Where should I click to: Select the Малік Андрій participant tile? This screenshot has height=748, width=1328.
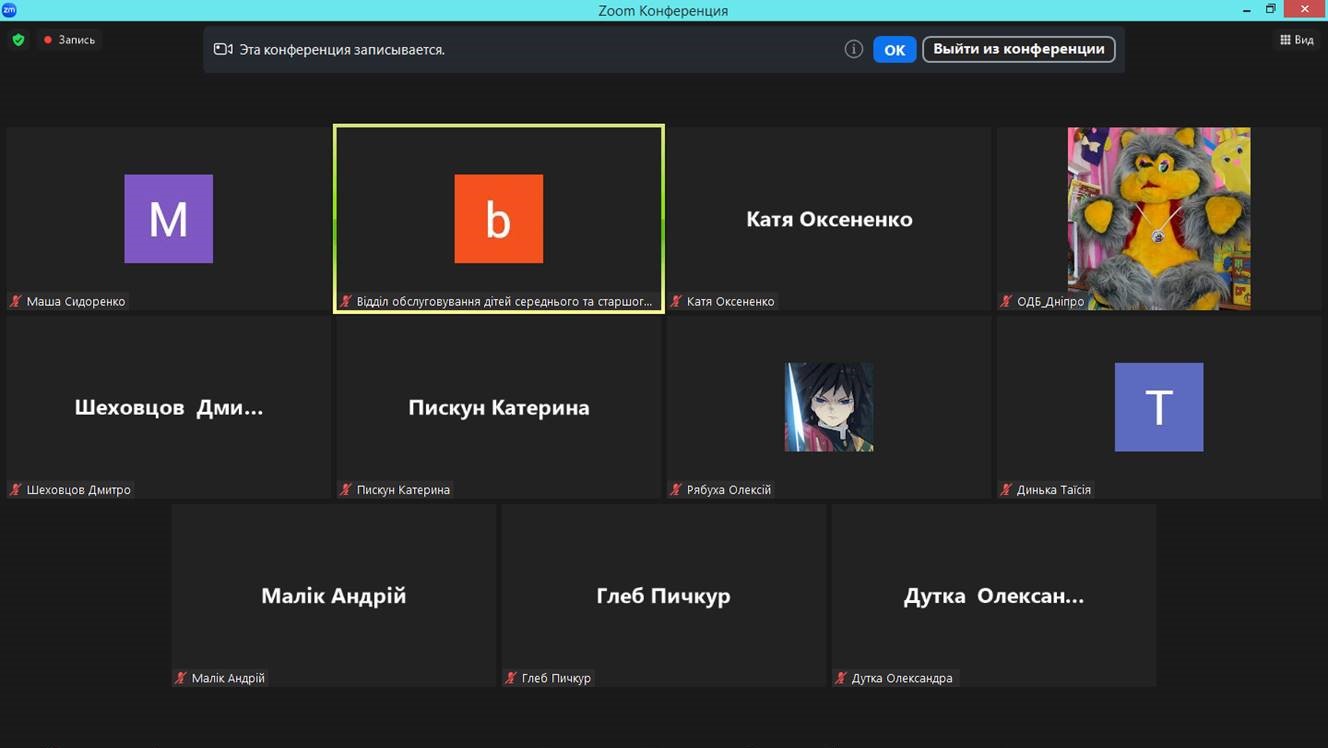coord(334,595)
